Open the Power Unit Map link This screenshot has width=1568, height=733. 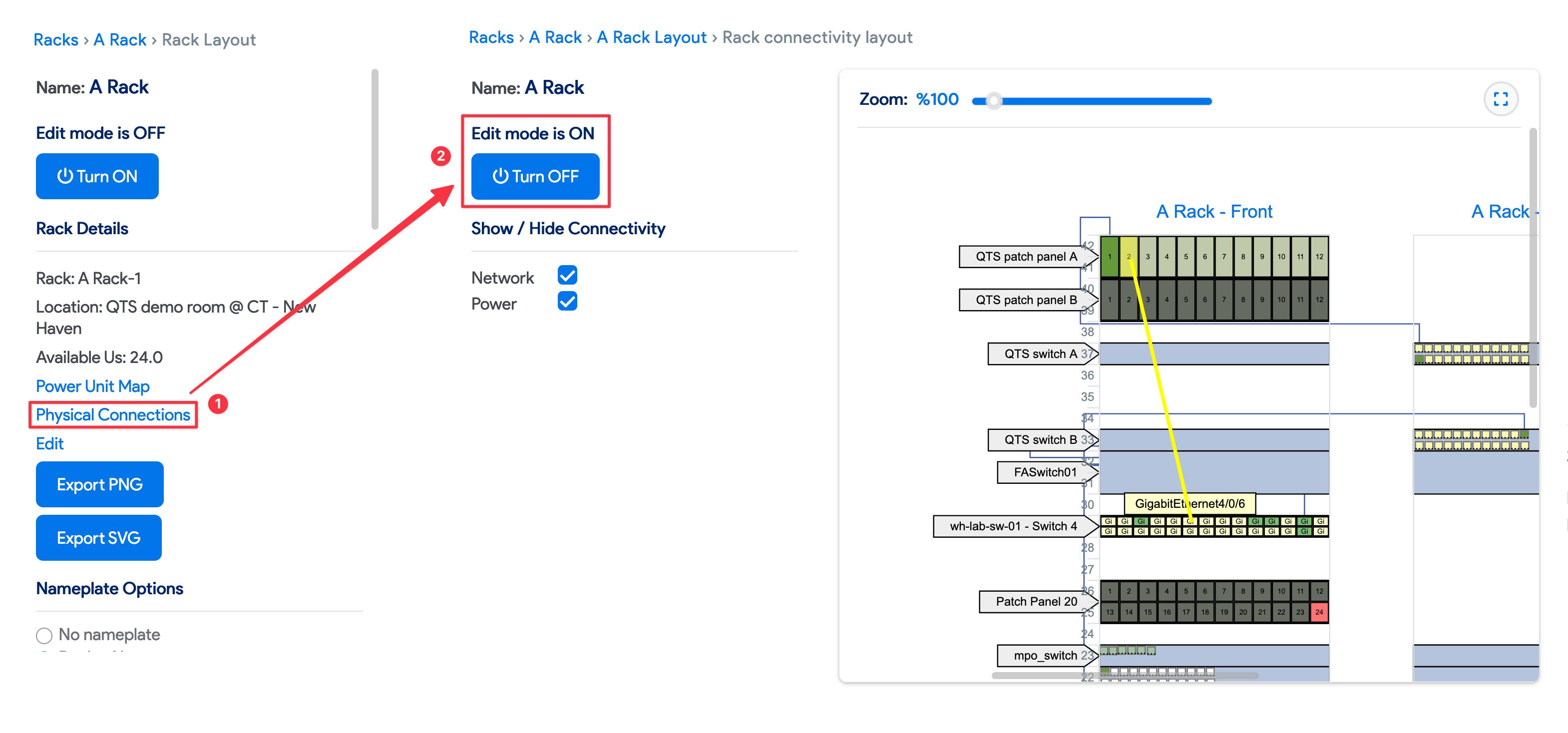[92, 386]
